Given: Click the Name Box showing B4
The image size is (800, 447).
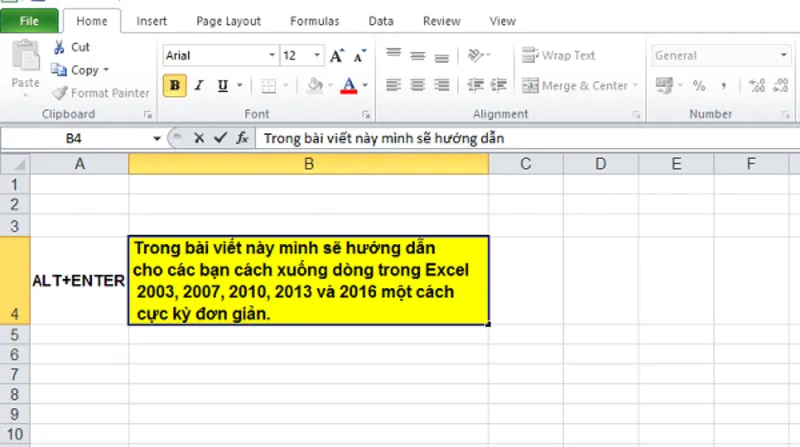Looking at the screenshot, I should pyautogui.click(x=74, y=138).
